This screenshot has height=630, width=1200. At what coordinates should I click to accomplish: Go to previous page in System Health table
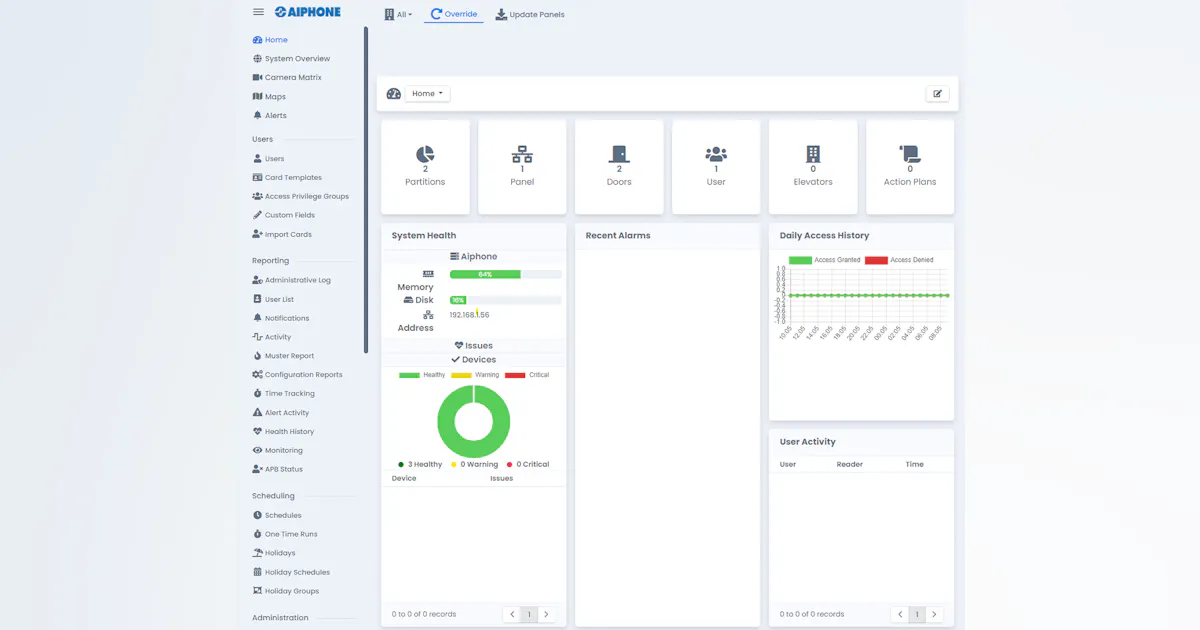click(x=513, y=615)
